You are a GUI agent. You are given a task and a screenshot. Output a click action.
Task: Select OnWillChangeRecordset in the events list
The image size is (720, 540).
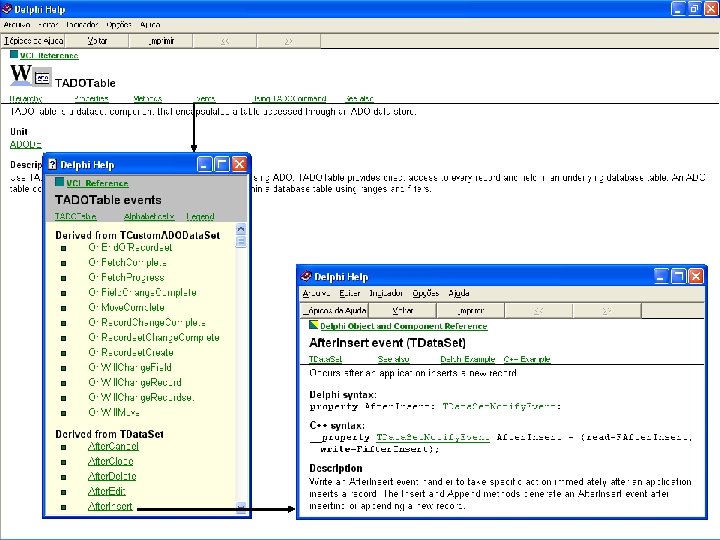141,397
